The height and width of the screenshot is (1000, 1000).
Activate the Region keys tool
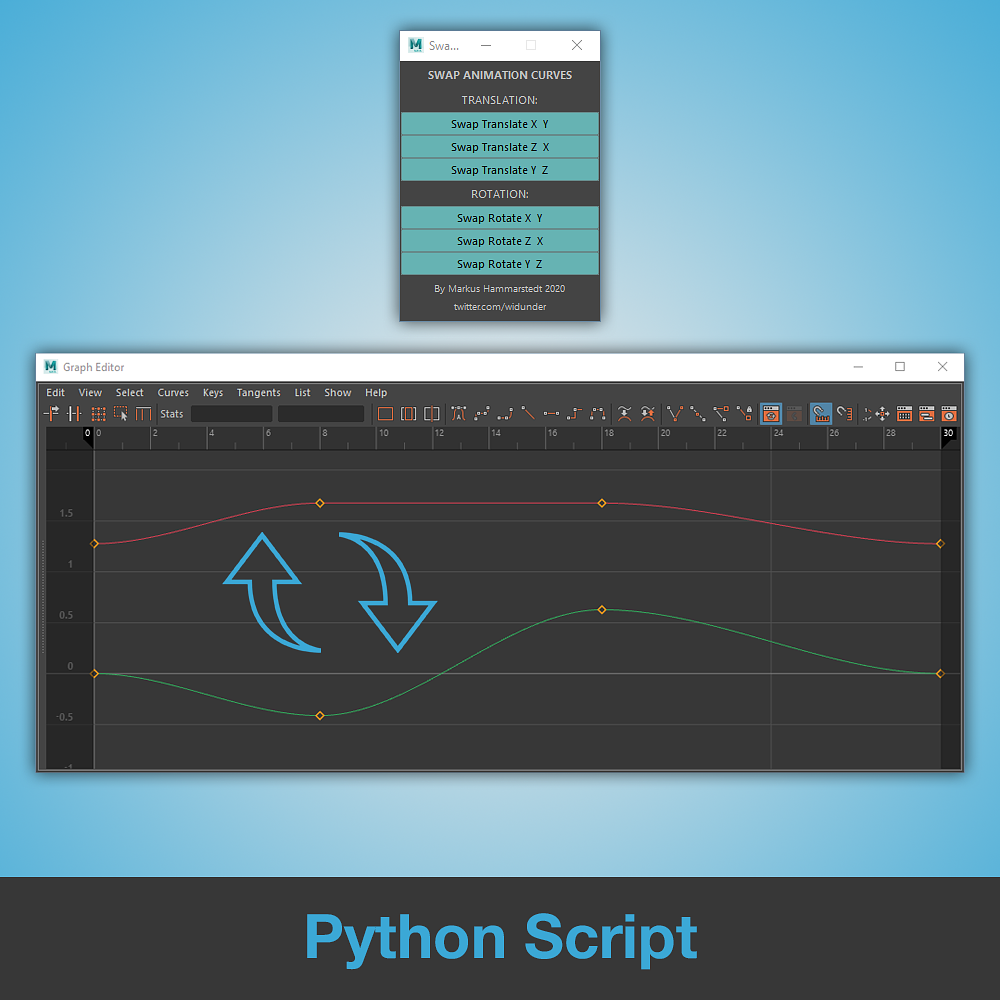[120, 413]
